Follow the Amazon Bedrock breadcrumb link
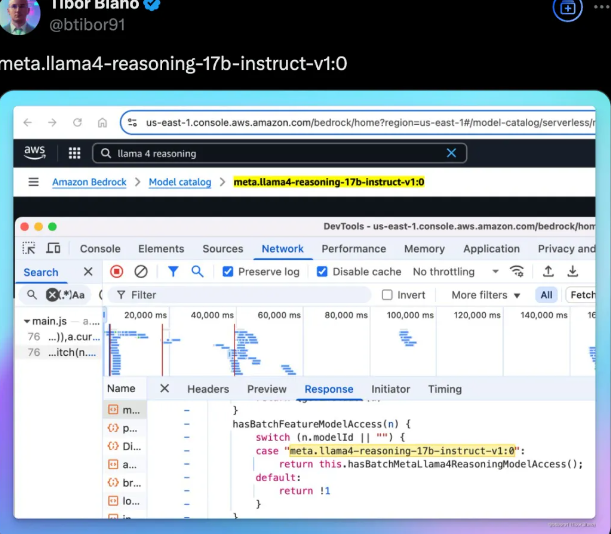Screen dimensions: 611x534 pos(89,182)
